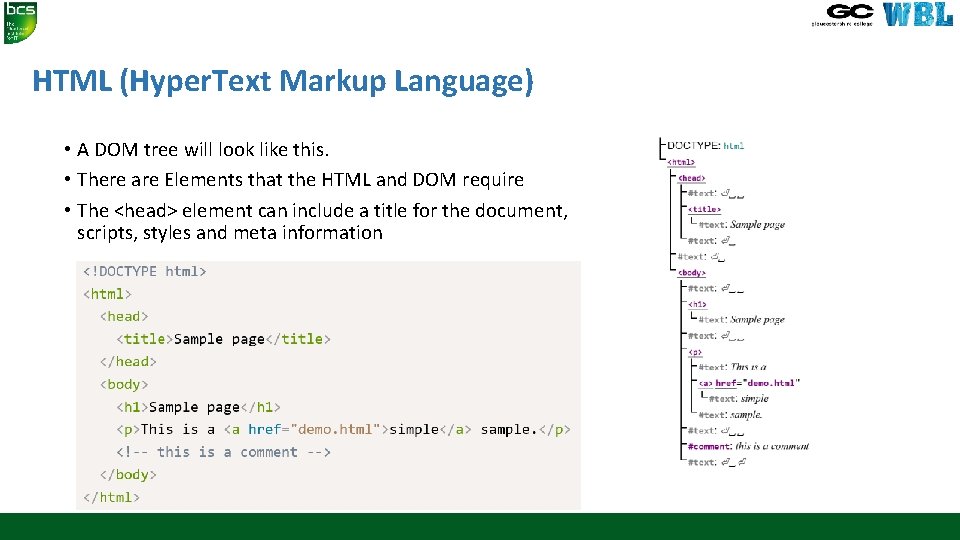960x540 pixels.
Task: Click '#text: simple' in the DOM tree
Action: (738, 399)
